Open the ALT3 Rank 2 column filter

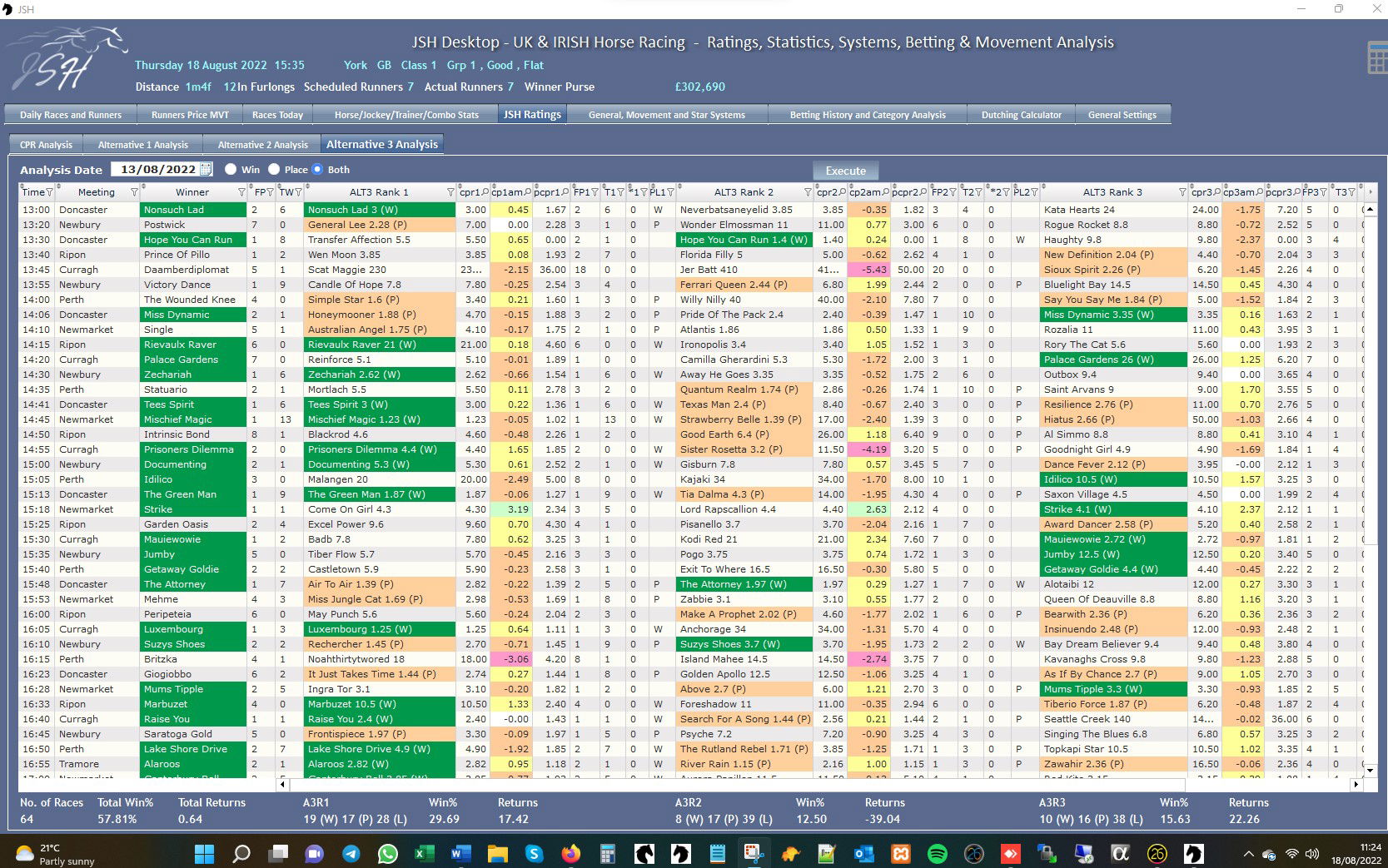pyautogui.click(x=808, y=192)
